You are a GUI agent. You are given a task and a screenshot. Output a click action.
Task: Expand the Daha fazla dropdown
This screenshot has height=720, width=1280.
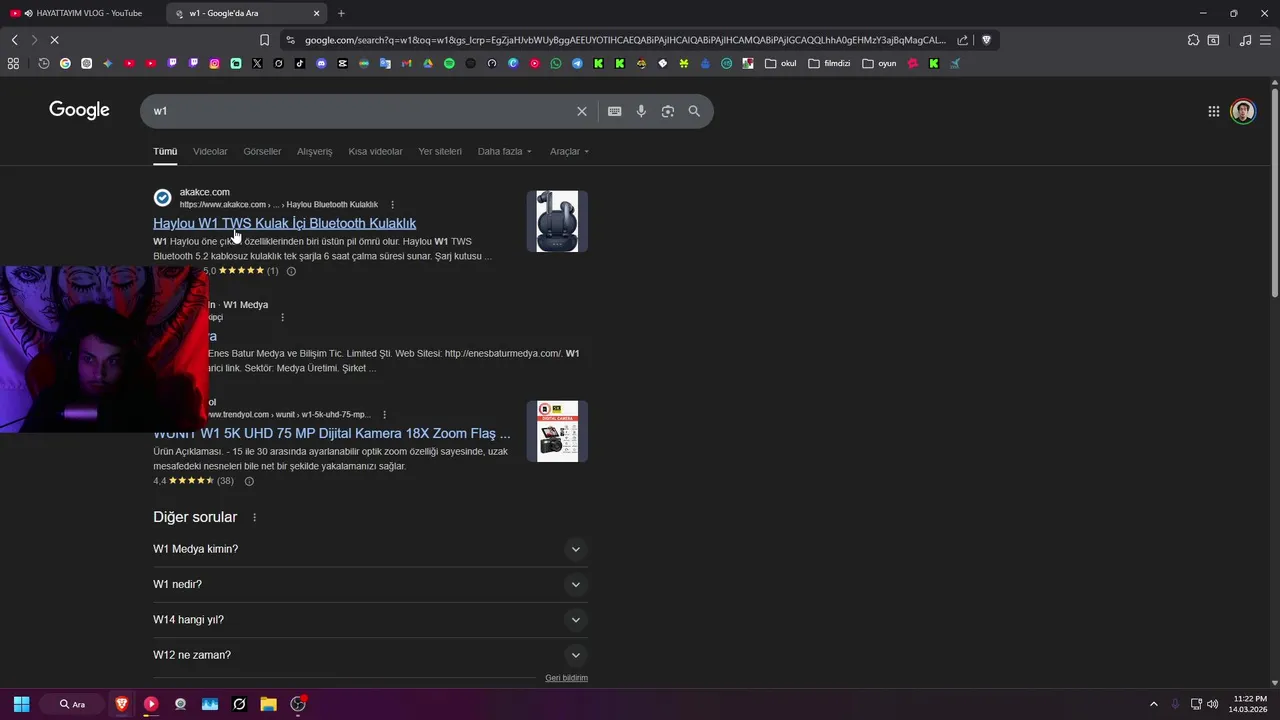pos(505,151)
